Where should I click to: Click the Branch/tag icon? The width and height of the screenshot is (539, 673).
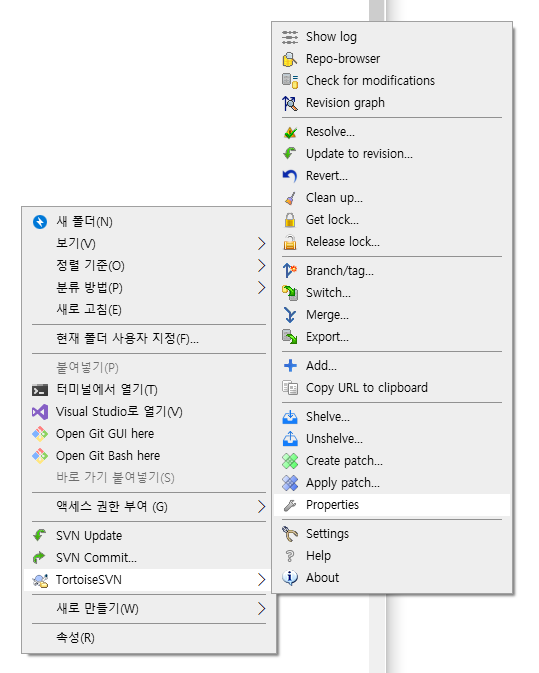[290, 271]
